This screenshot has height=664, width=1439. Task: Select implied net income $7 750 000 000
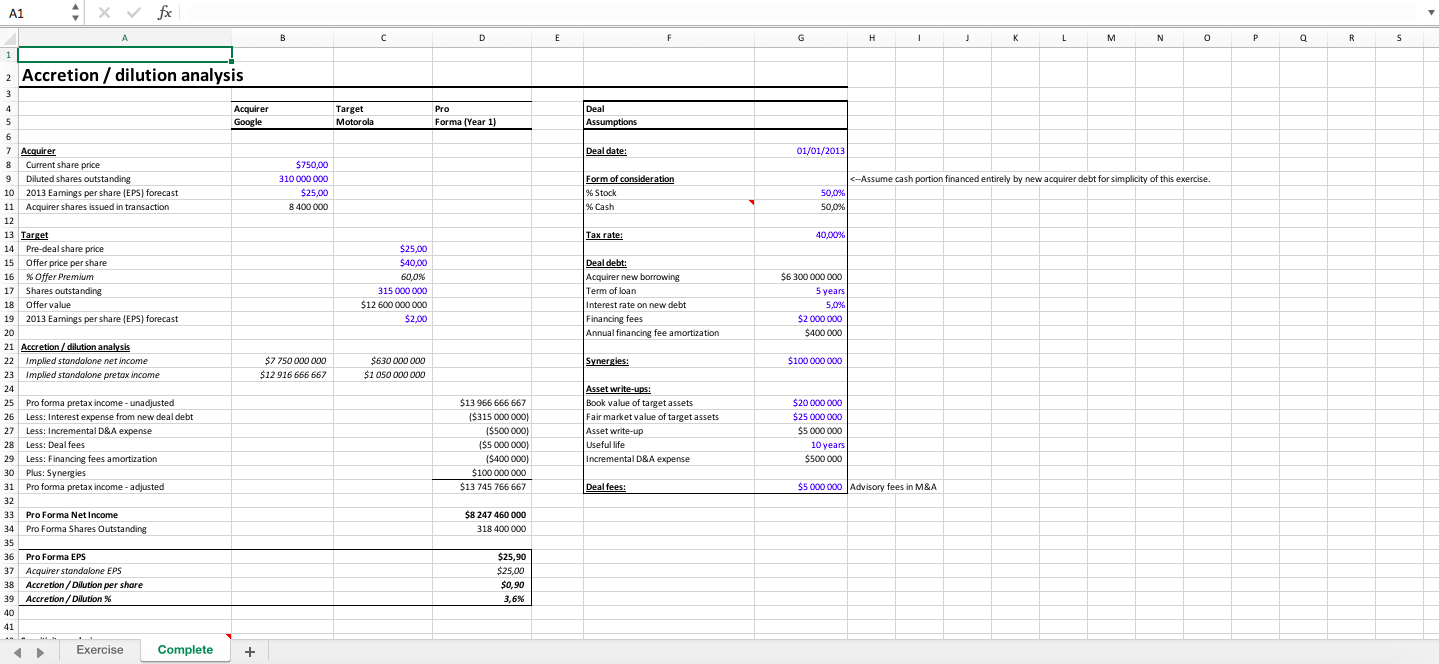[x=282, y=360]
